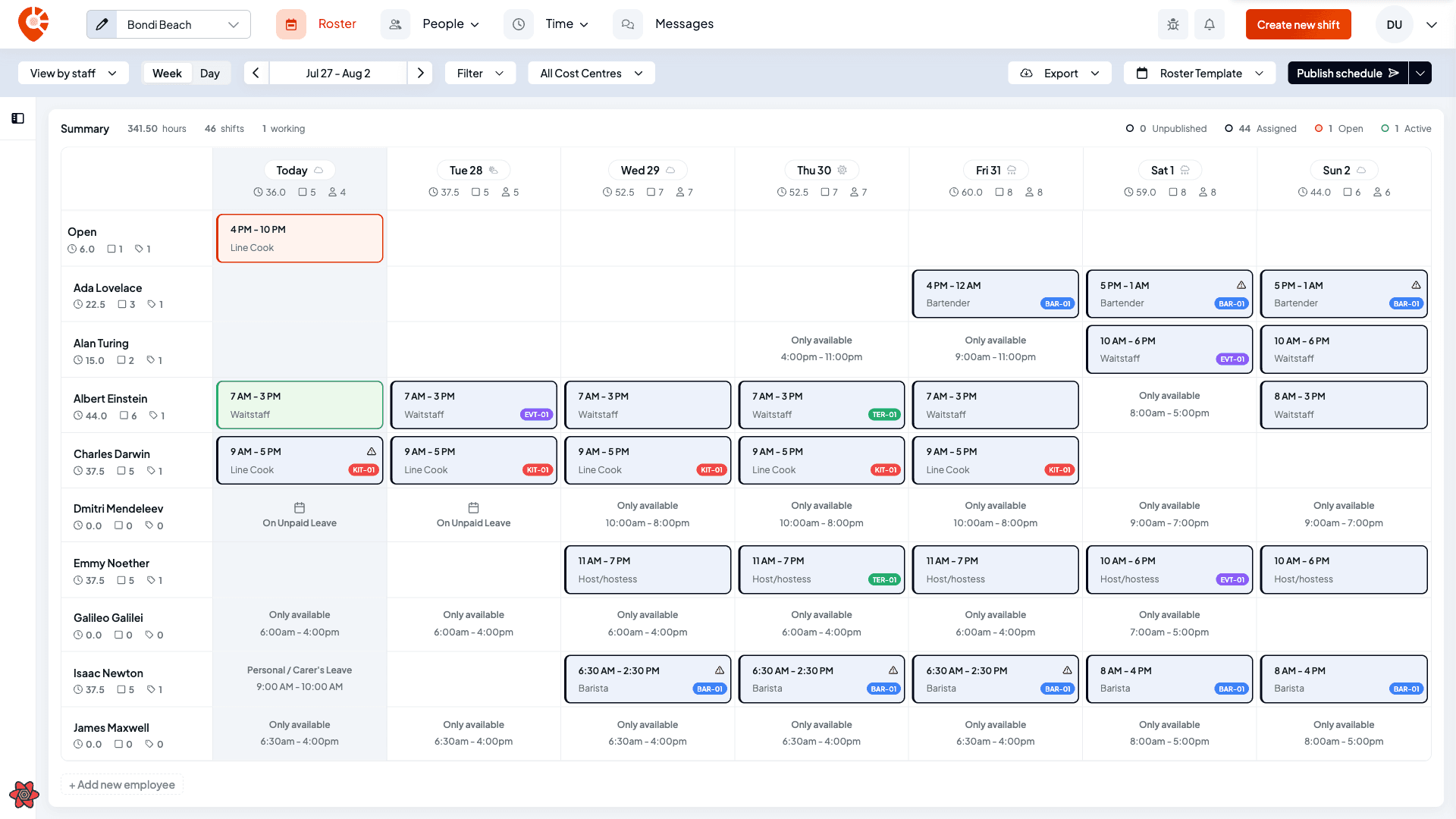1456x819 pixels.
Task: Click Galileo Galilei staff name
Action: pyautogui.click(x=108, y=617)
